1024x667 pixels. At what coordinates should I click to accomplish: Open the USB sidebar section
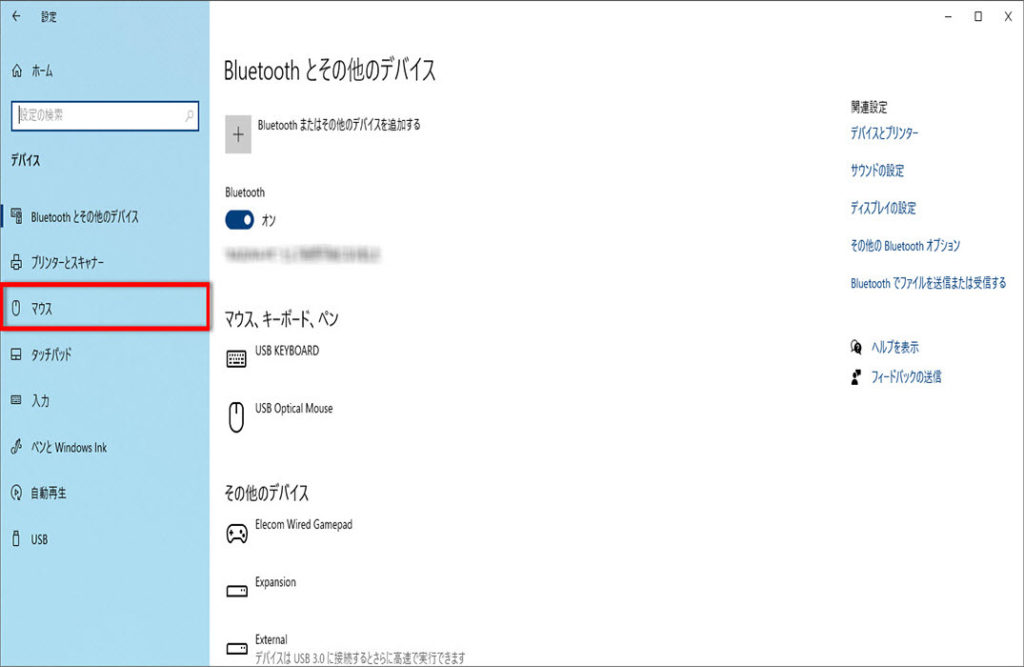point(39,539)
